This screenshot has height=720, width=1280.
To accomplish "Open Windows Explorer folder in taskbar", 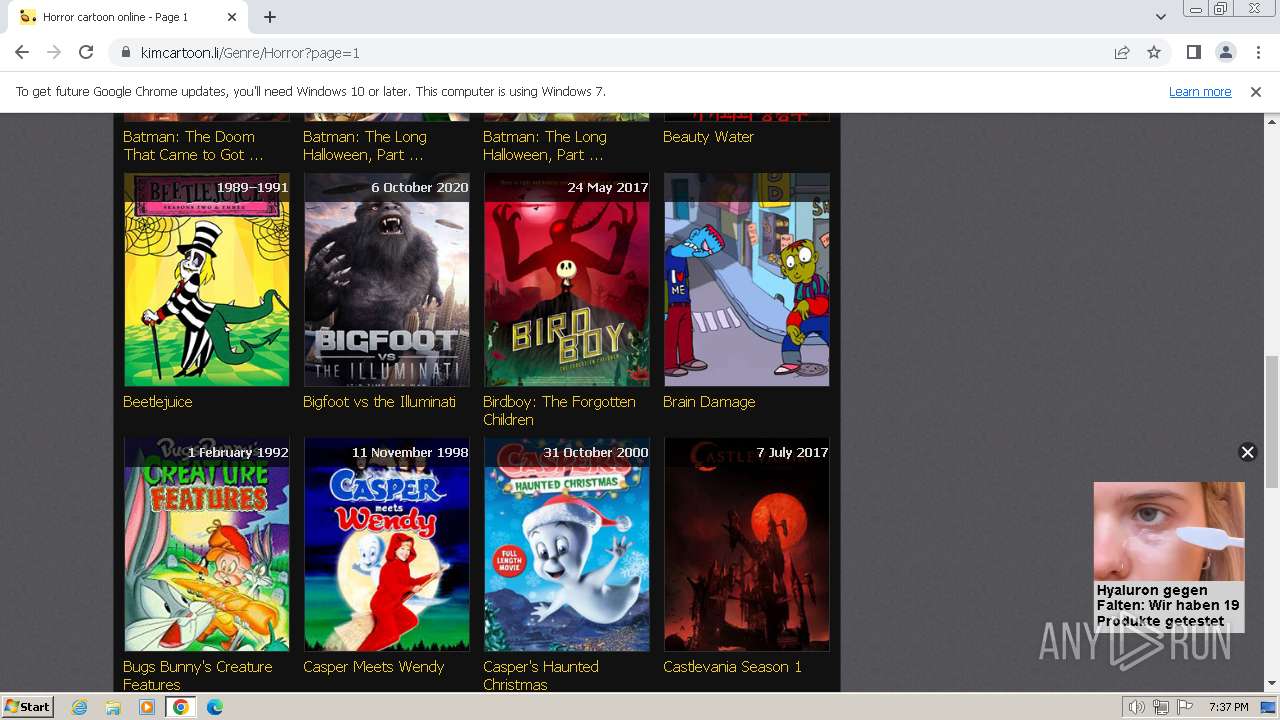I will click(113, 707).
